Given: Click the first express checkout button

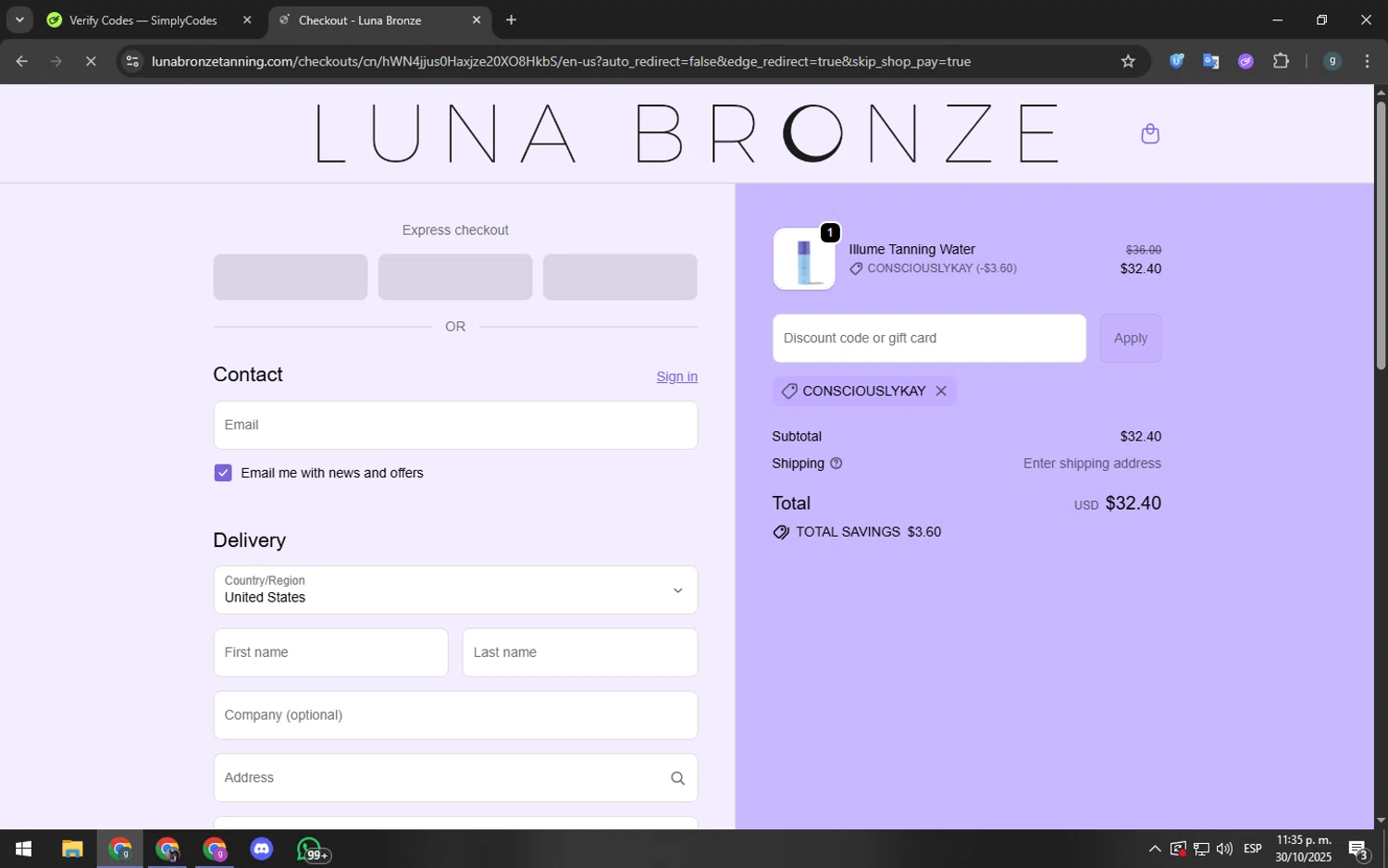Looking at the screenshot, I should click(291, 277).
